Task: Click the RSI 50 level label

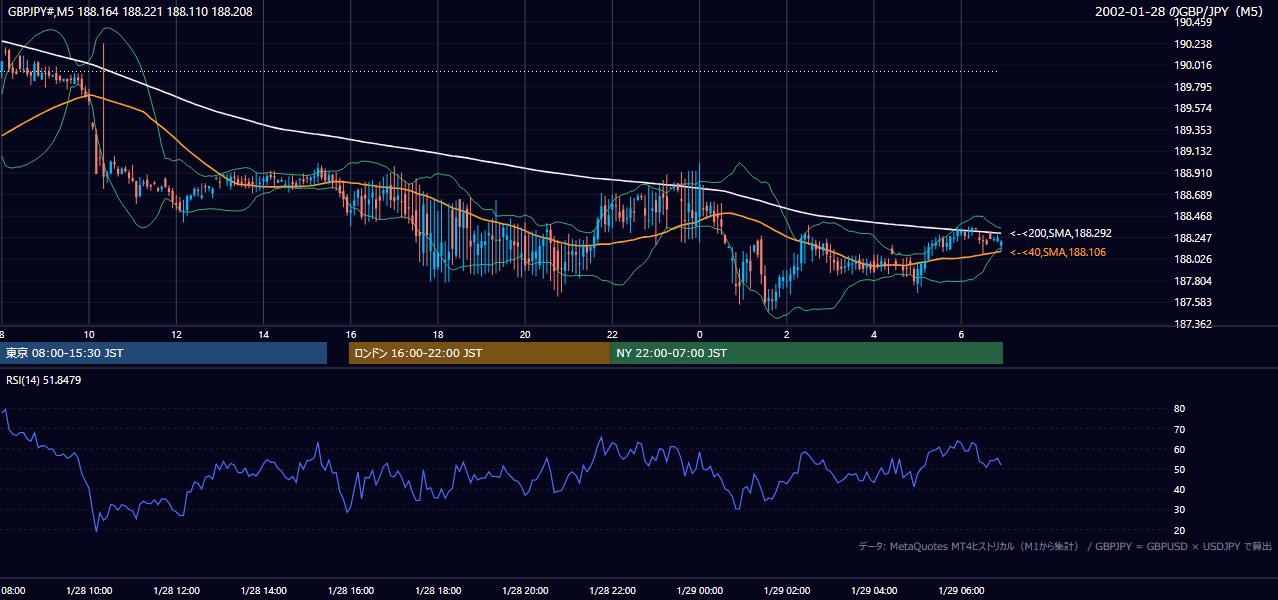Action: pos(1179,469)
